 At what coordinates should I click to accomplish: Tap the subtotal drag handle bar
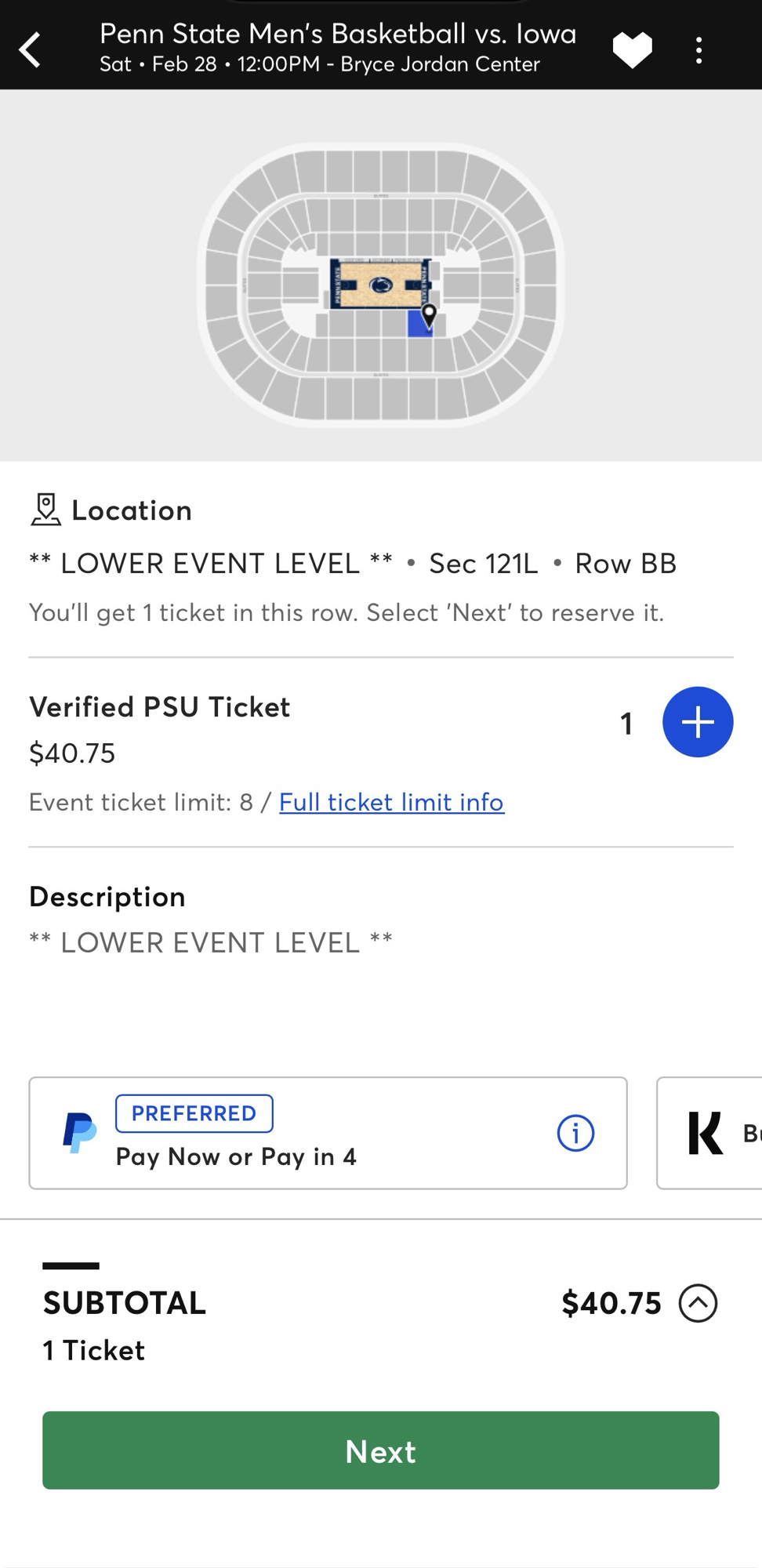click(x=71, y=1265)
